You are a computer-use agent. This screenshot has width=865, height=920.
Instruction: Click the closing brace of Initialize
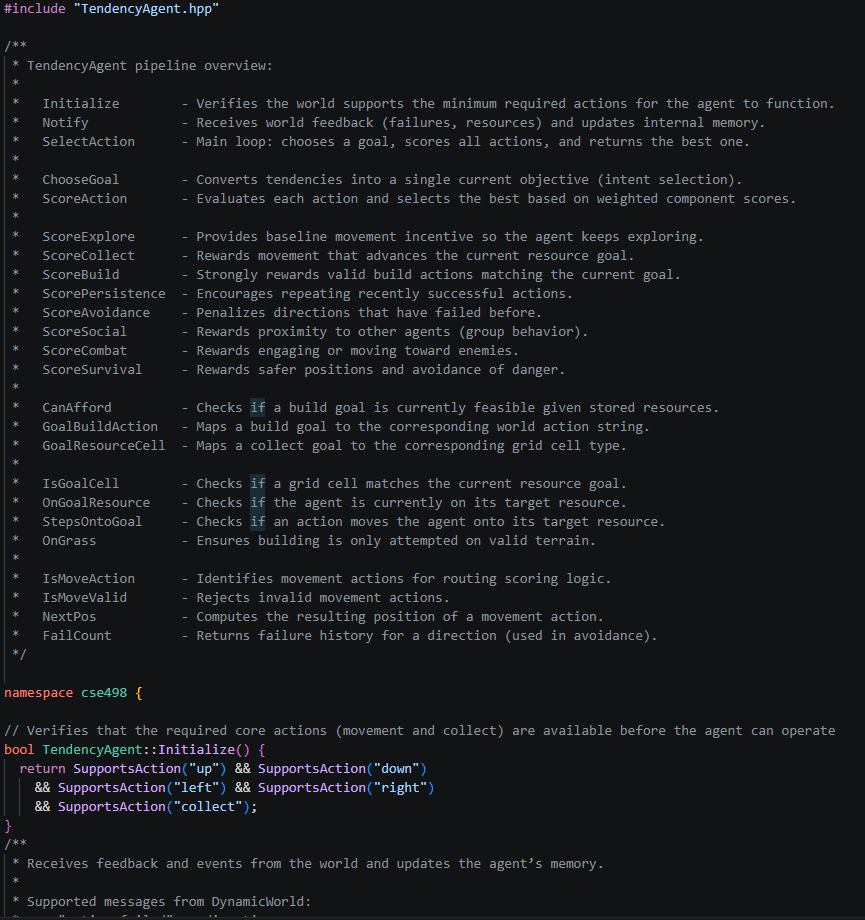[8, 825]
